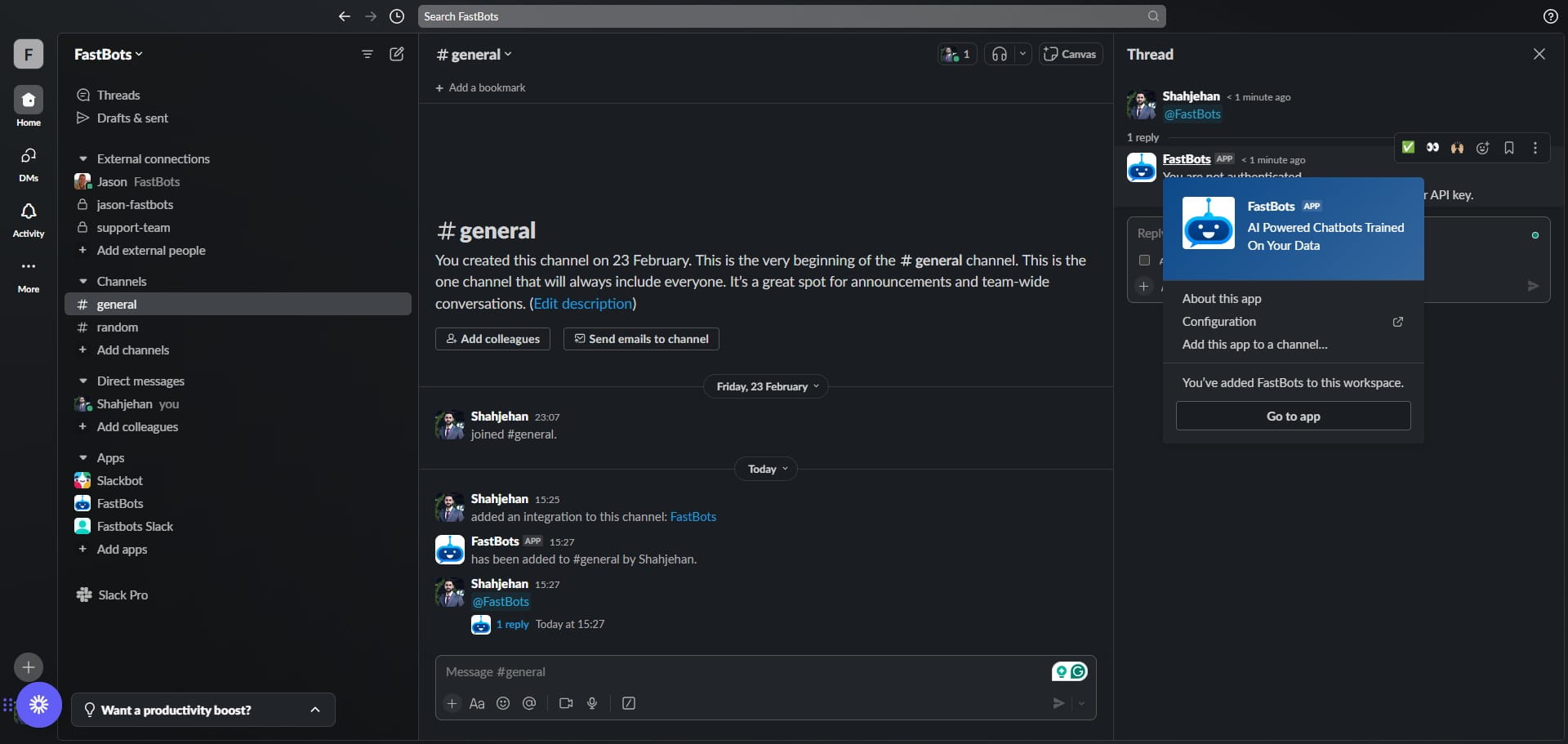Expand the 'Want a productivity boost?' banner
Screen dimensions: 1568x744
point(203,710)
